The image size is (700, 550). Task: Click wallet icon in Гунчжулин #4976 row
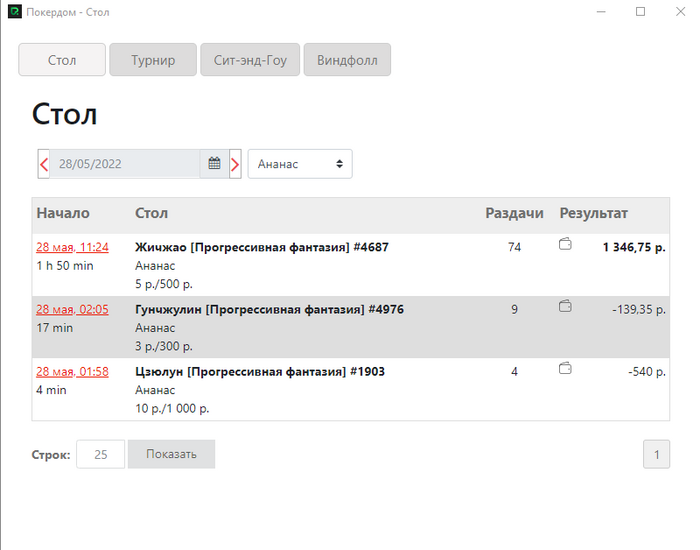(x=565, y=307)
